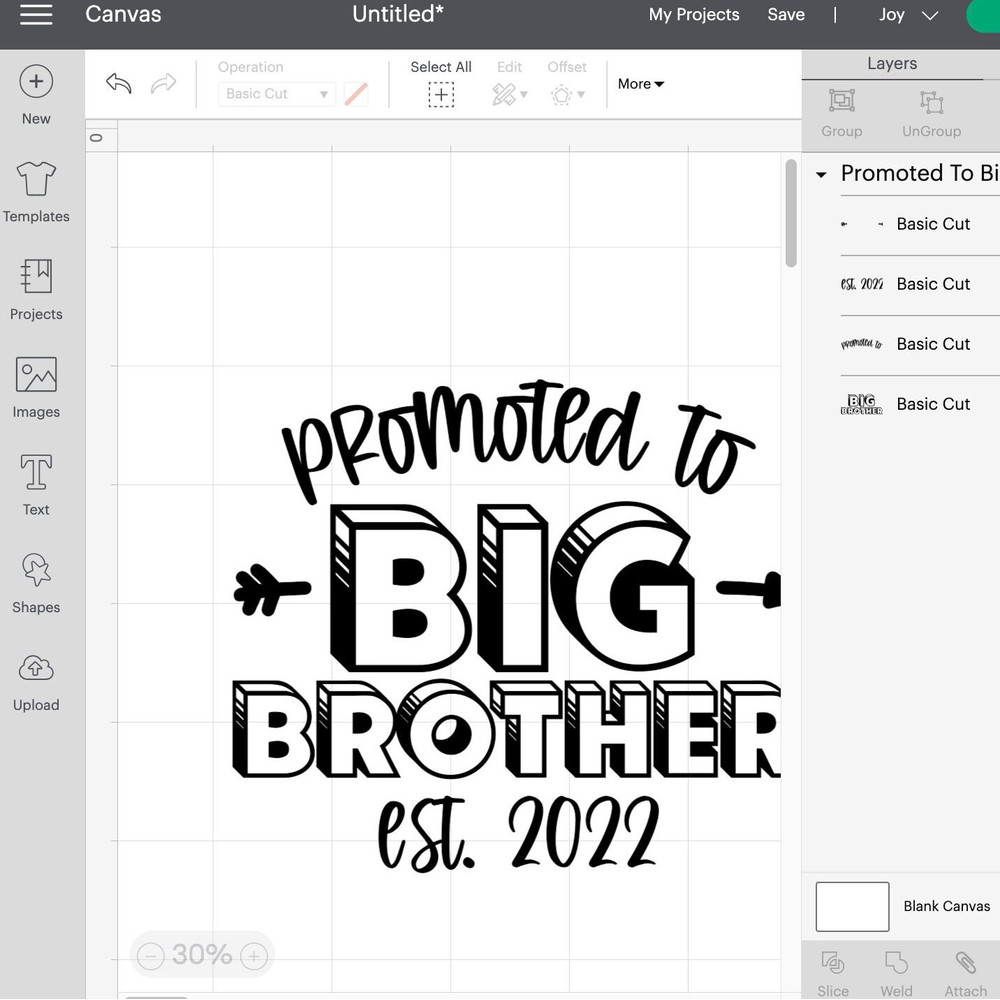Undo the last action

(x=118, y=84)
